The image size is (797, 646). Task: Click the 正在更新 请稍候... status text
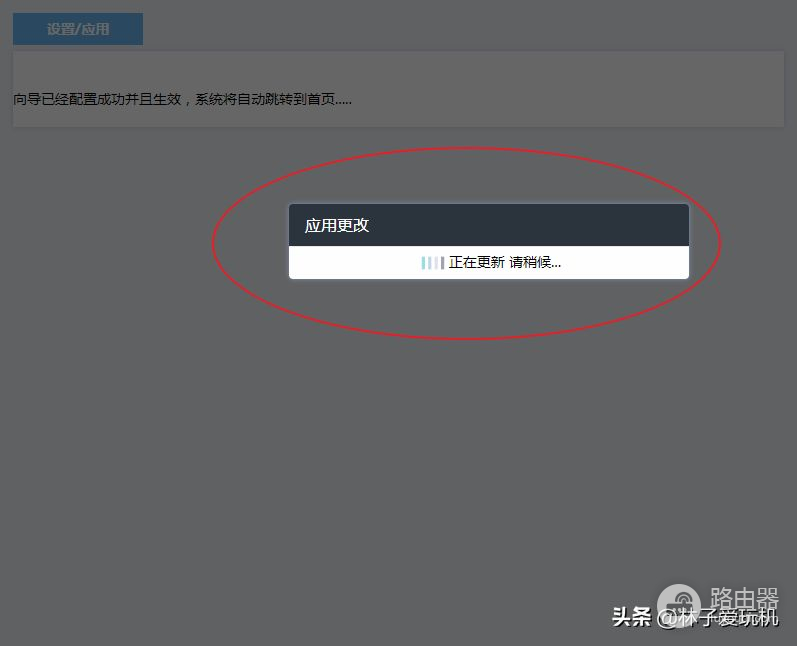tap(504, 263)
